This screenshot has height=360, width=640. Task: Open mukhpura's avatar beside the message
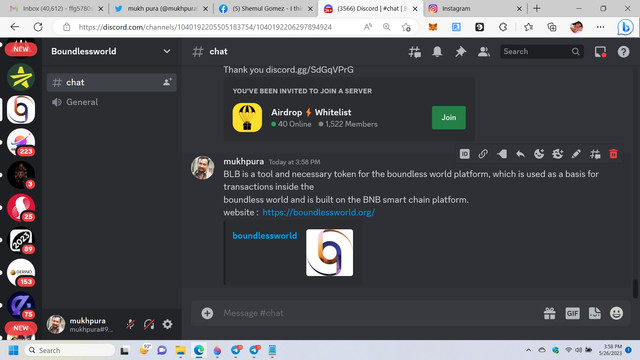202,167
